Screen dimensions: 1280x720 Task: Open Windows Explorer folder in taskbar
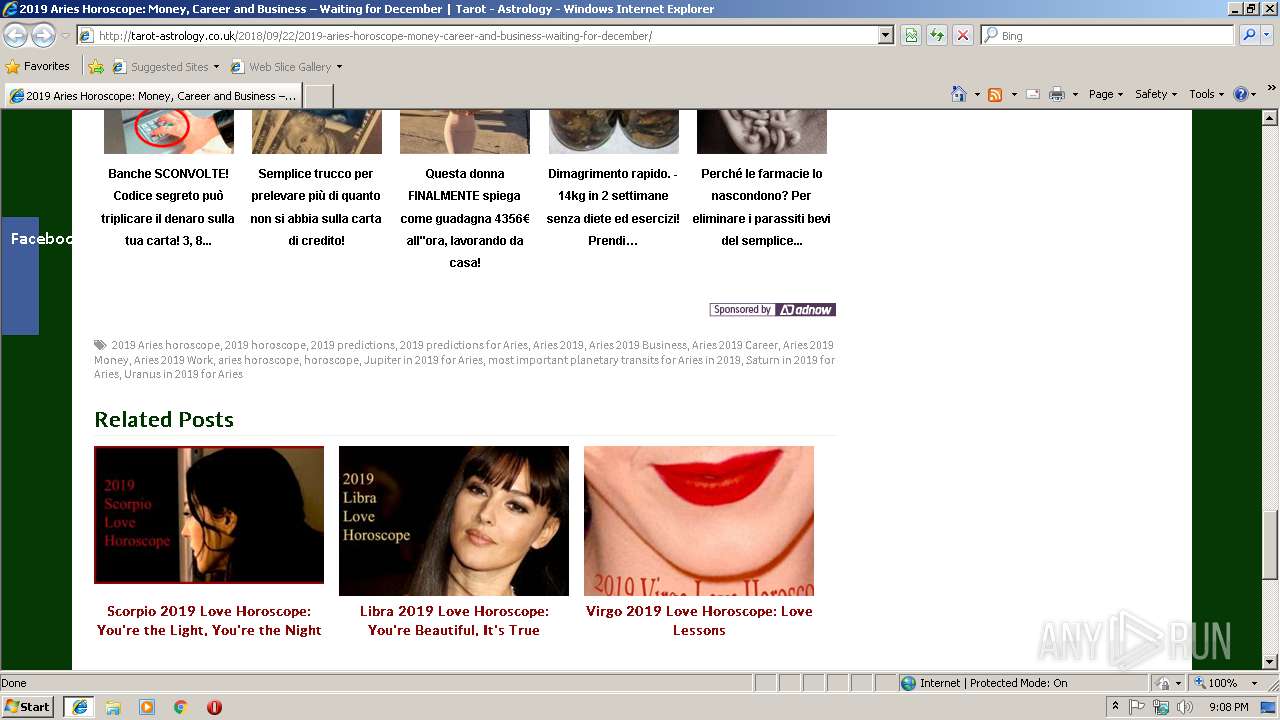113,707
